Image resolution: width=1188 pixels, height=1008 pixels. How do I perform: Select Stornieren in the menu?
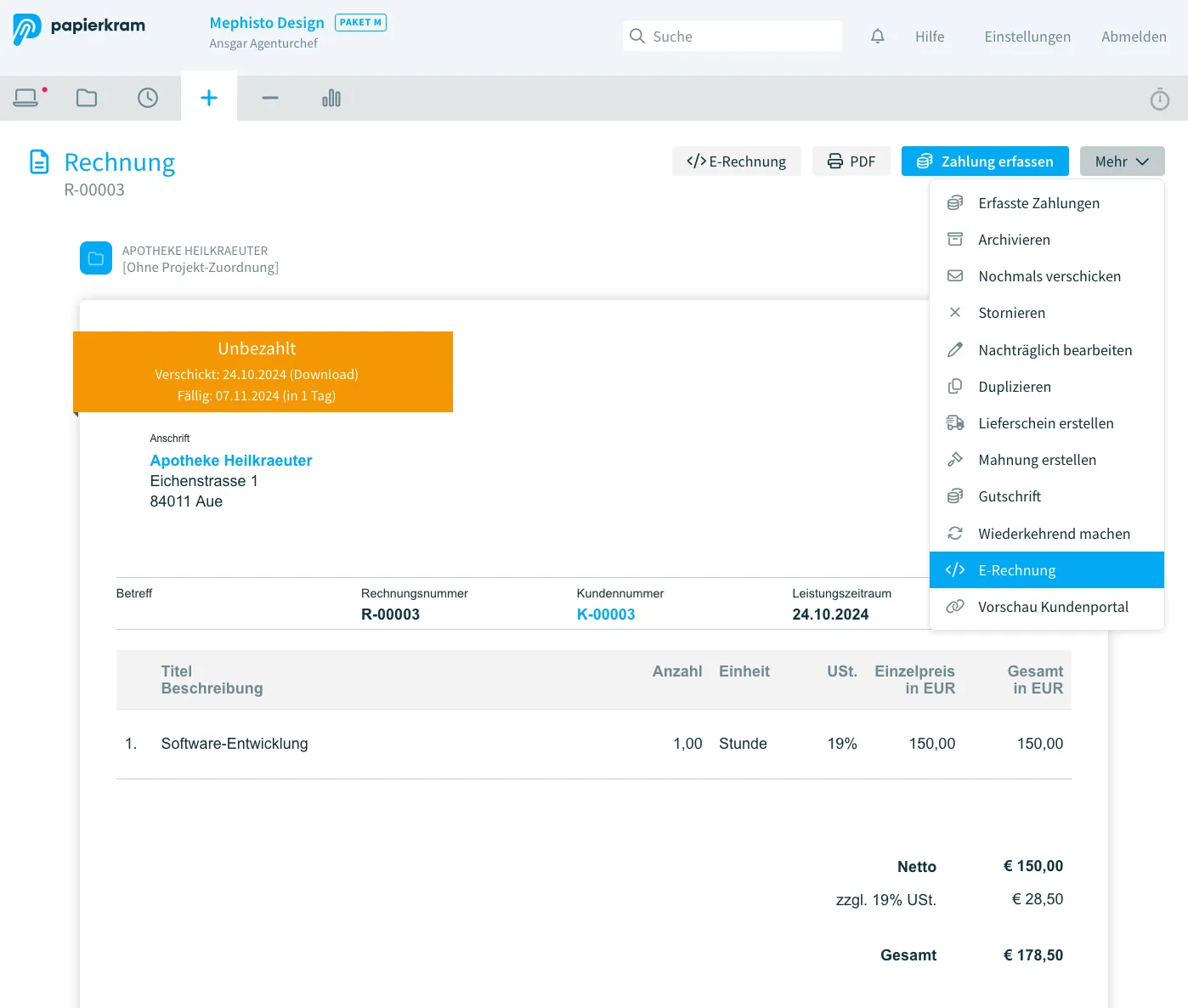coord(1047,313)
